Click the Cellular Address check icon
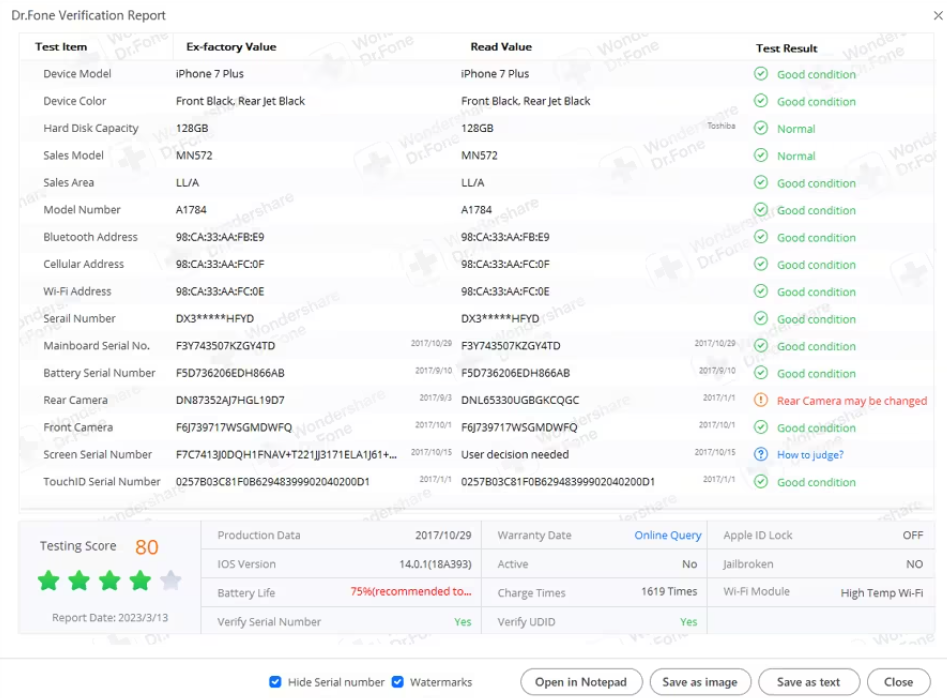 pyautogui.click(x=761, y=264)
